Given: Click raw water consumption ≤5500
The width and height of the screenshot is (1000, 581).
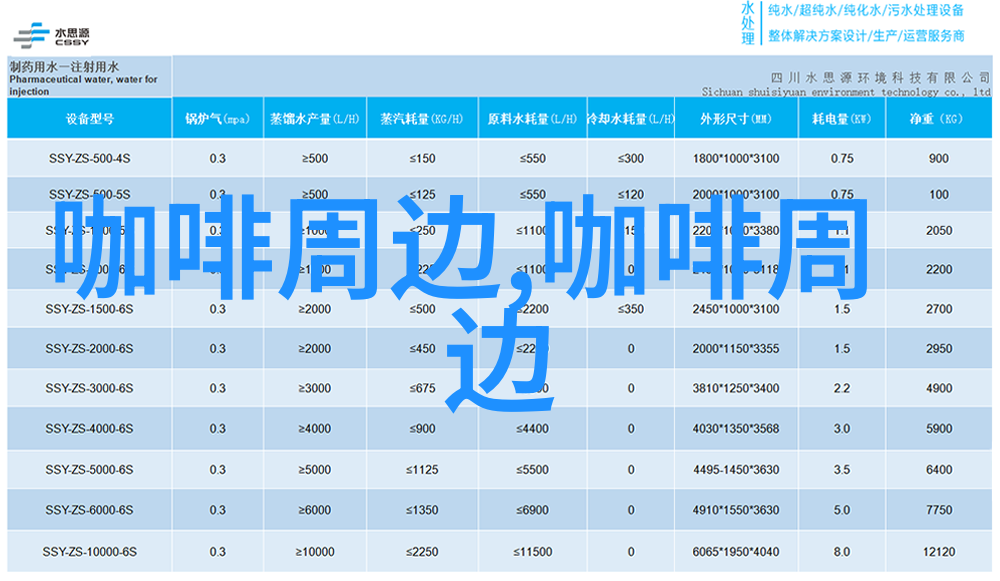Looking at the screenshot, I should click(533, 470).
